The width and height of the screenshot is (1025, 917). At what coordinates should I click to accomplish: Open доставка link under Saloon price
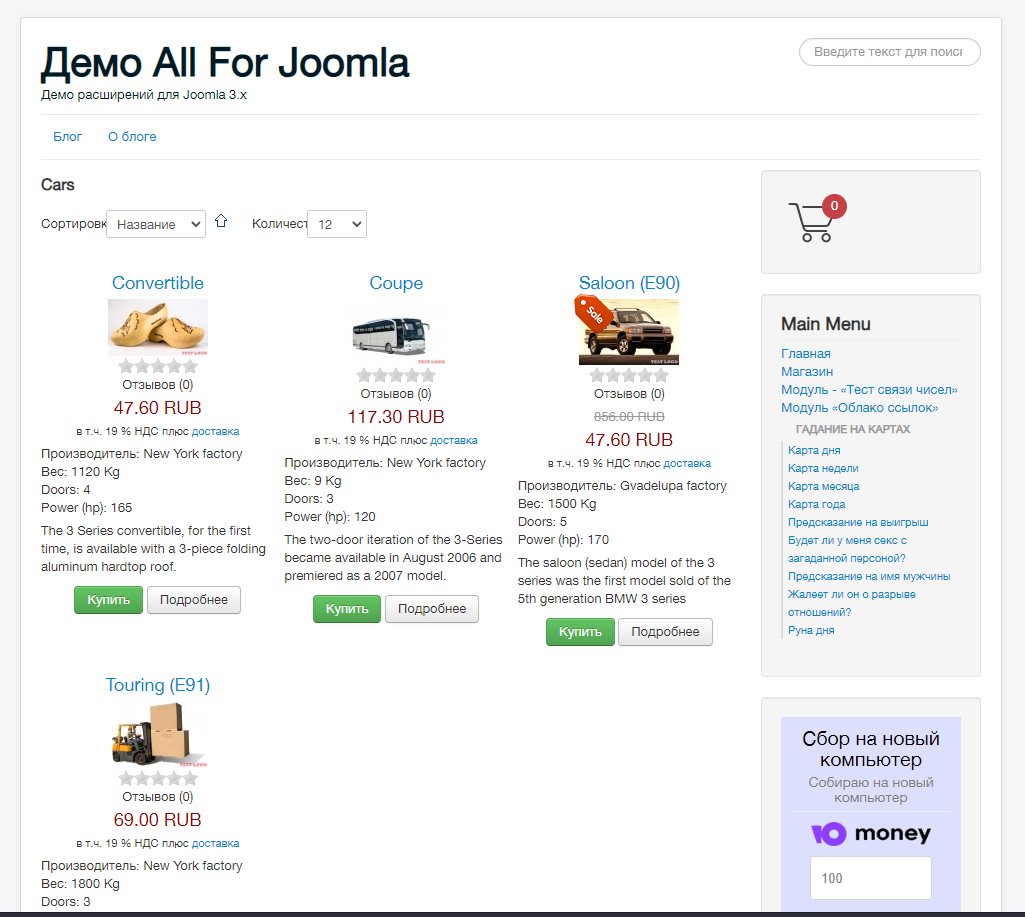[687, 463]
